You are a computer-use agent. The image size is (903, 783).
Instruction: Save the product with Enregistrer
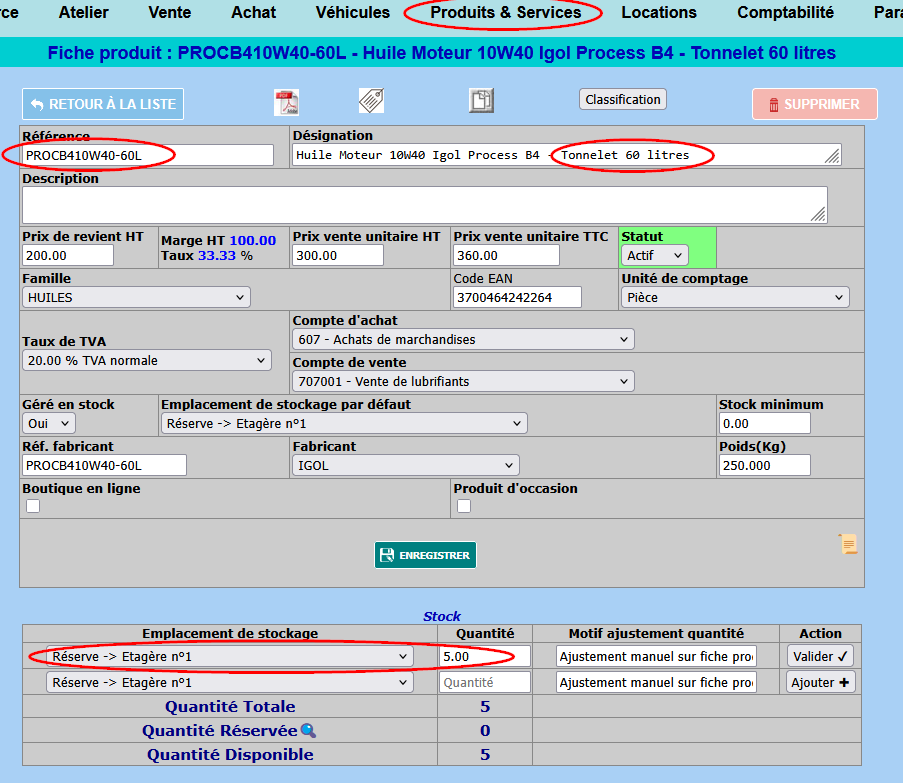(425, 555)
